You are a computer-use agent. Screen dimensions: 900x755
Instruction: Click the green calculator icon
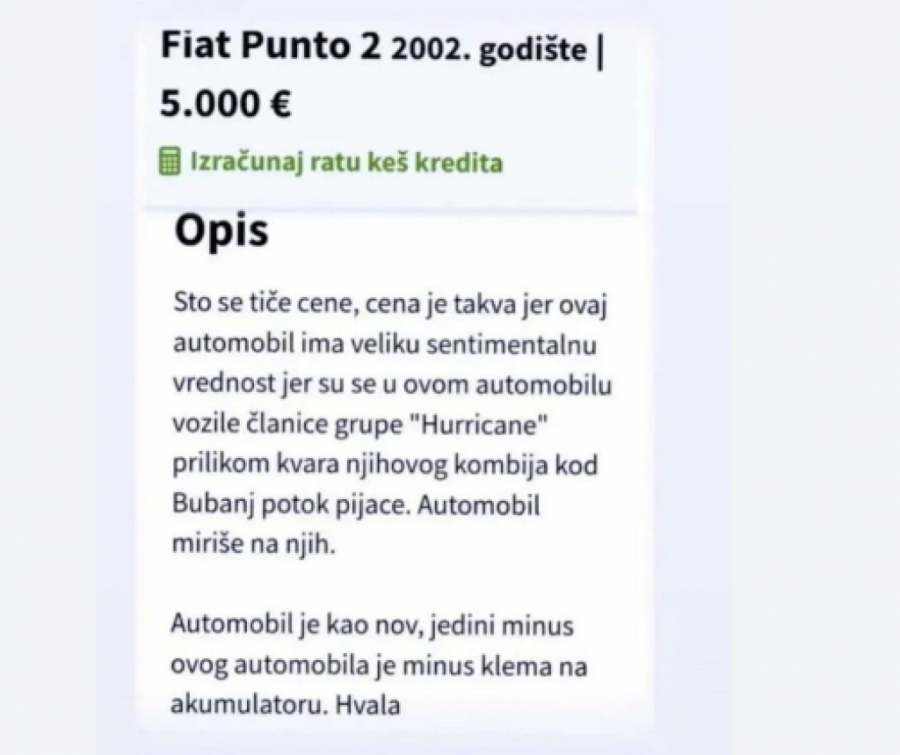[170, 161]
